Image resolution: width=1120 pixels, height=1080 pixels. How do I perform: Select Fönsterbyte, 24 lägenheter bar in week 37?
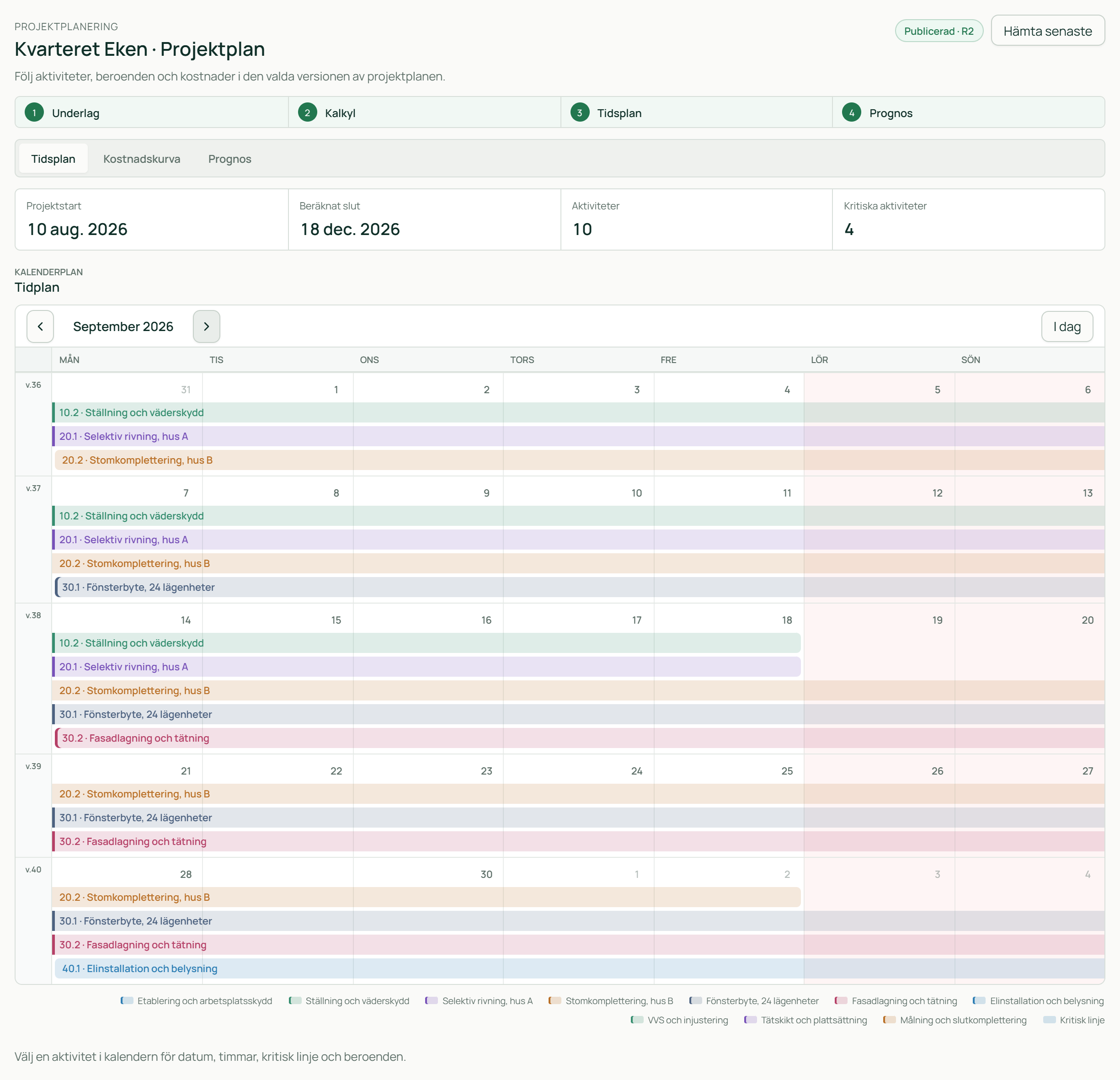[x=580, y=588]
